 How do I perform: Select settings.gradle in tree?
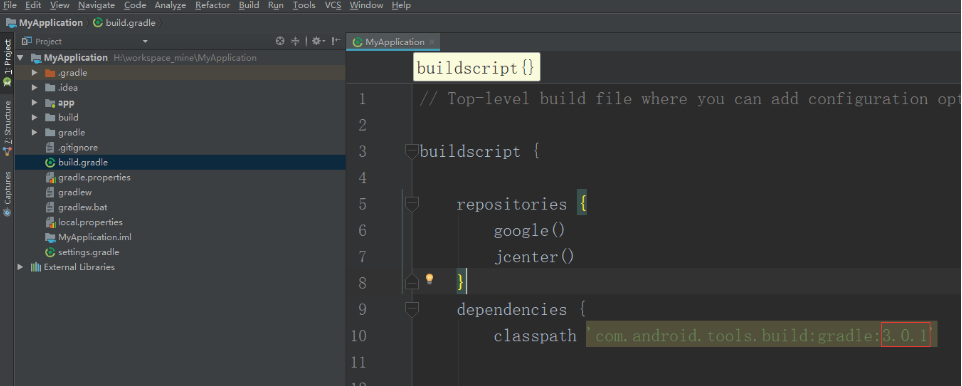88,252
